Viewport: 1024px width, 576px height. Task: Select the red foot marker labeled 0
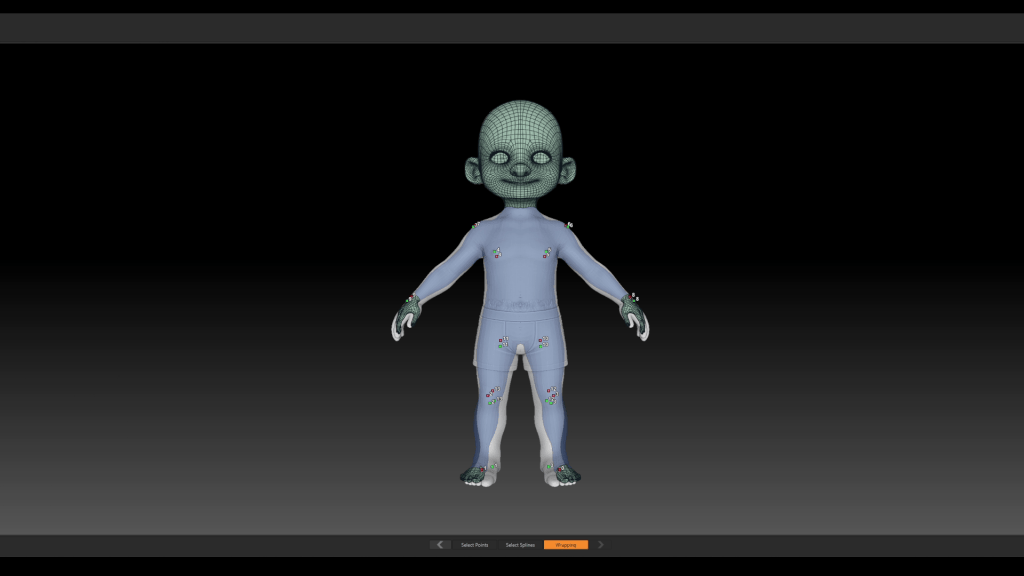[x=560, y=469]
